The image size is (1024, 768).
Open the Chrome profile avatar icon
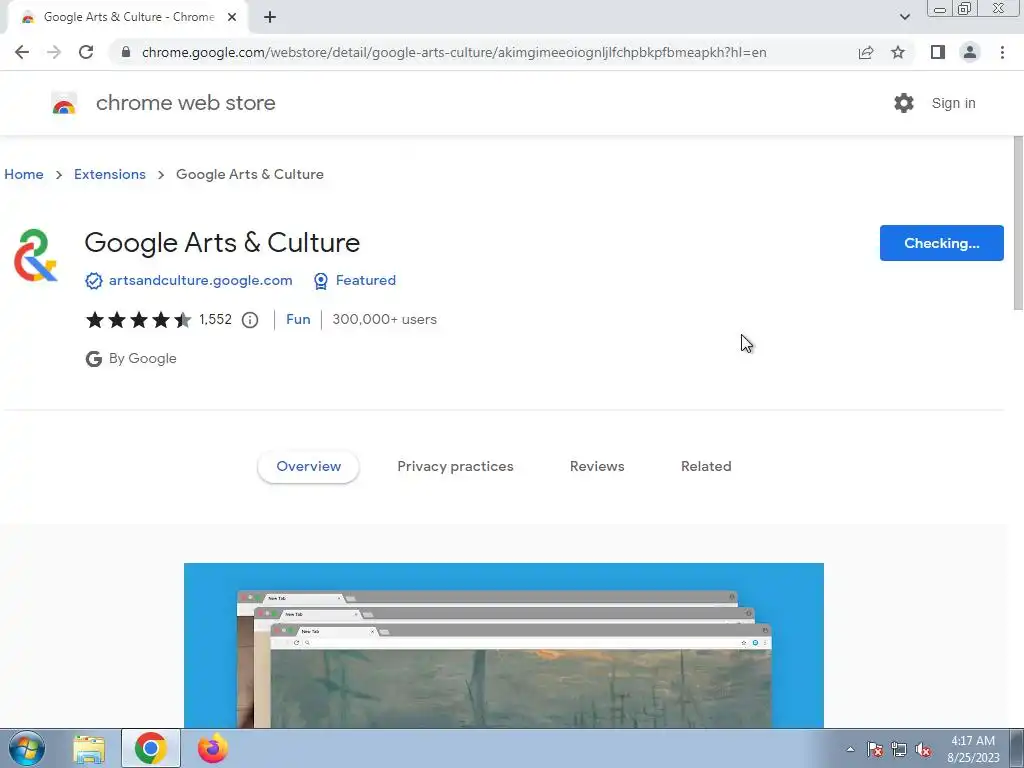[970, 52]
